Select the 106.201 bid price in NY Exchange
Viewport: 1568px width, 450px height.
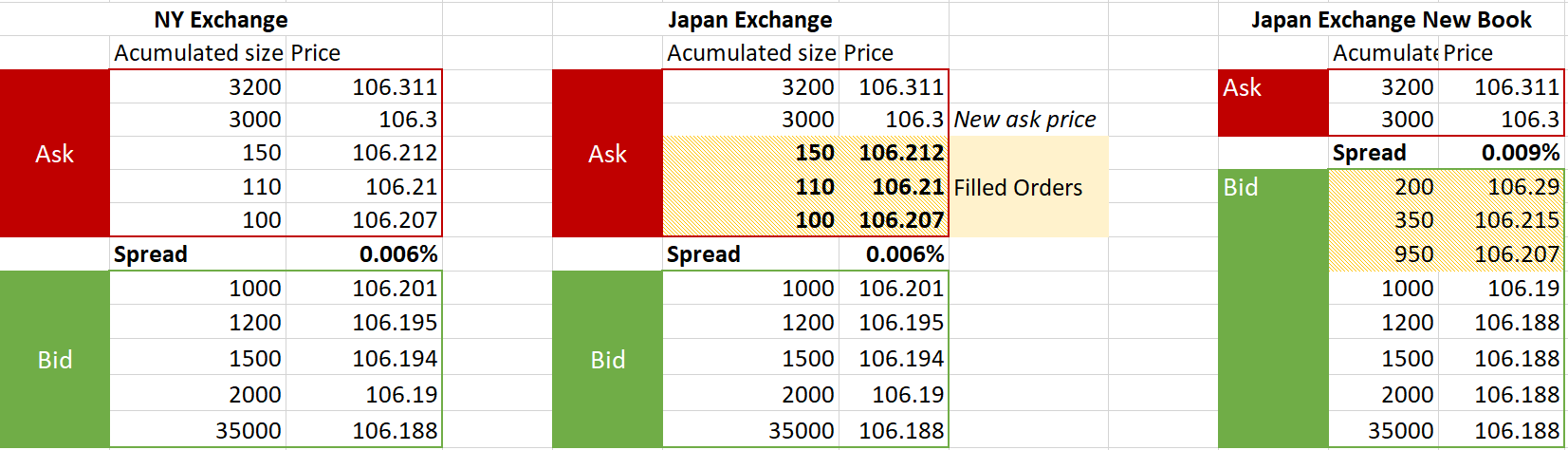(x=395, y=289)
